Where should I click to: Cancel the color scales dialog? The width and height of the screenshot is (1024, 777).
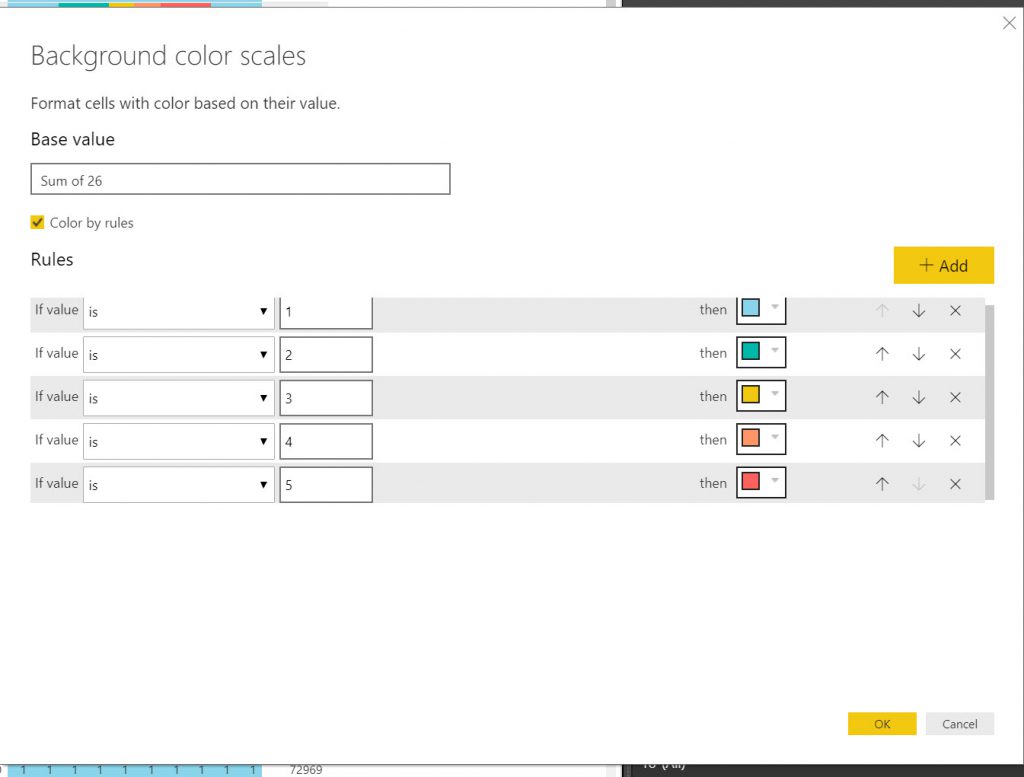click(x=959, y=724)
